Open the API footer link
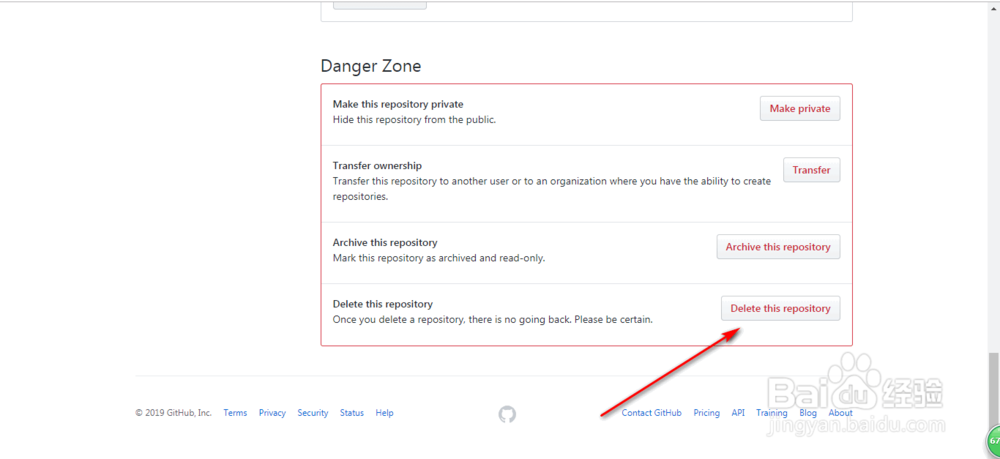 (x=738, y=413)
